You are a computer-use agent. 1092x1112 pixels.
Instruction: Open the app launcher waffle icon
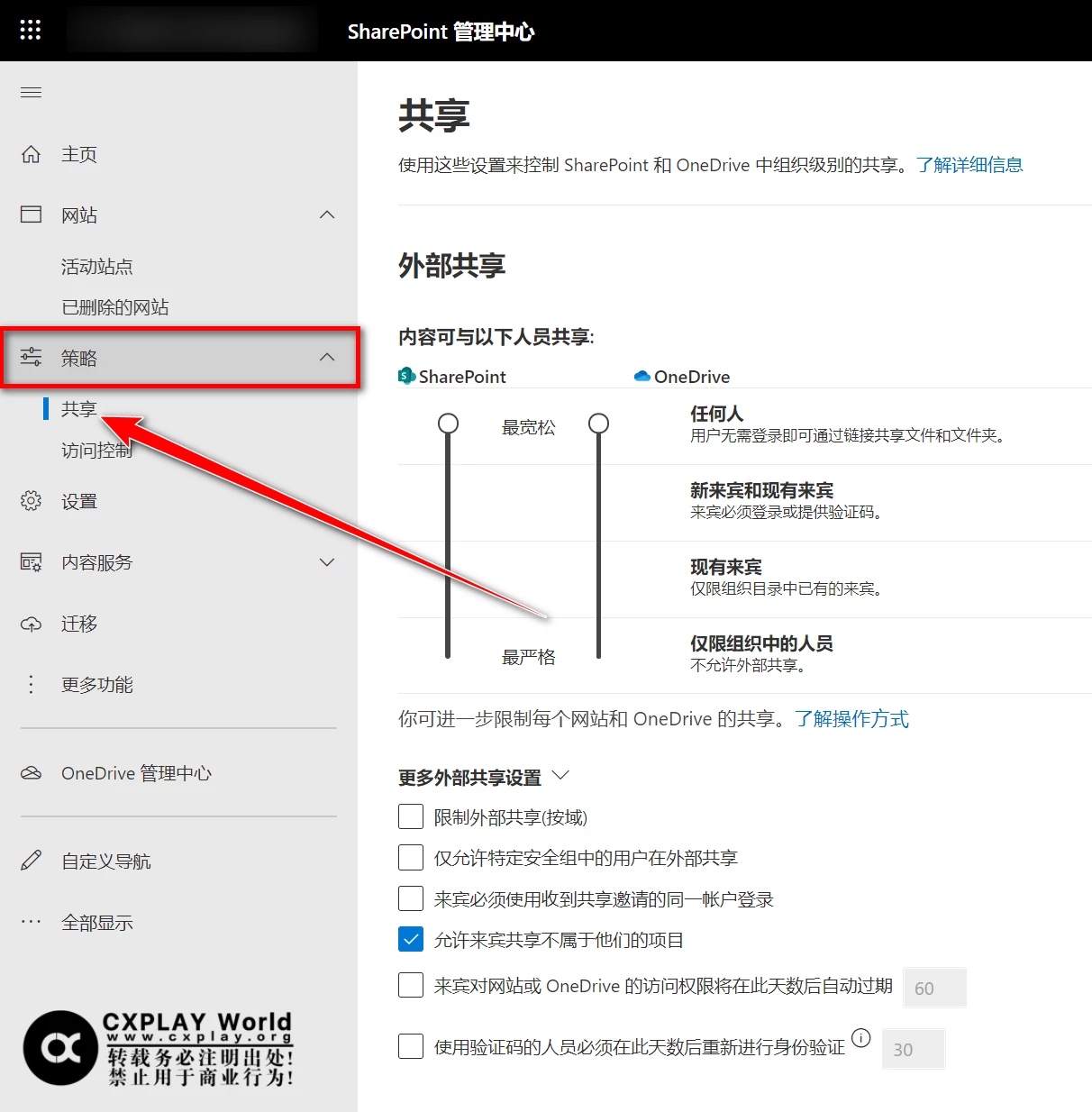[x=31, y=31]
